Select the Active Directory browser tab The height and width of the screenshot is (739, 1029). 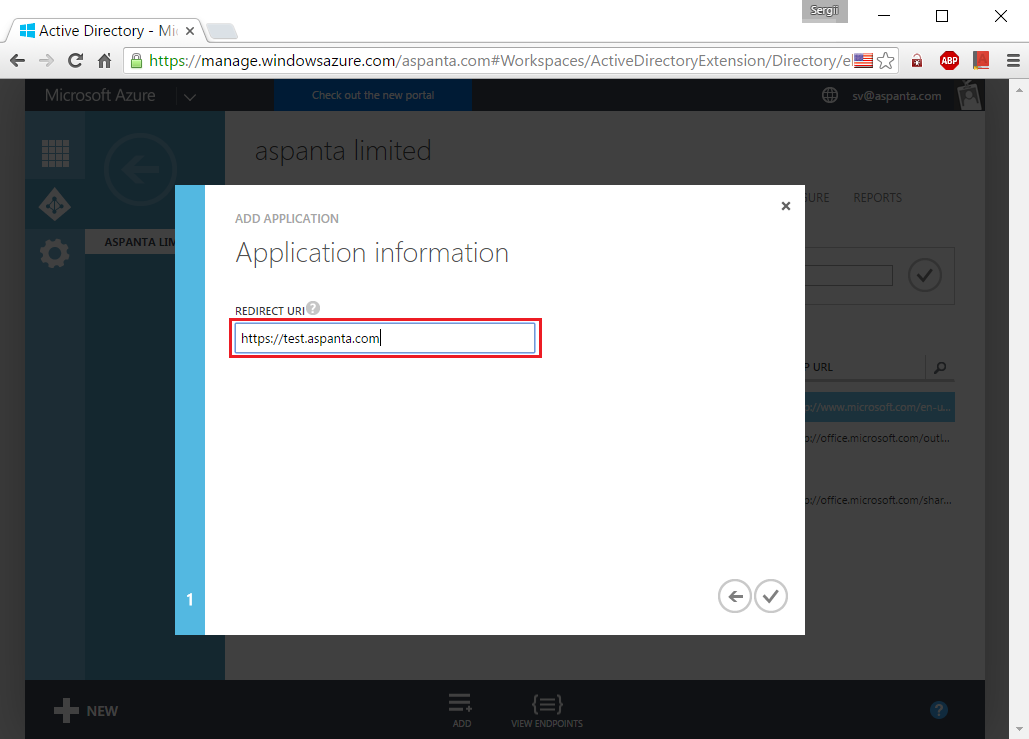100,30
